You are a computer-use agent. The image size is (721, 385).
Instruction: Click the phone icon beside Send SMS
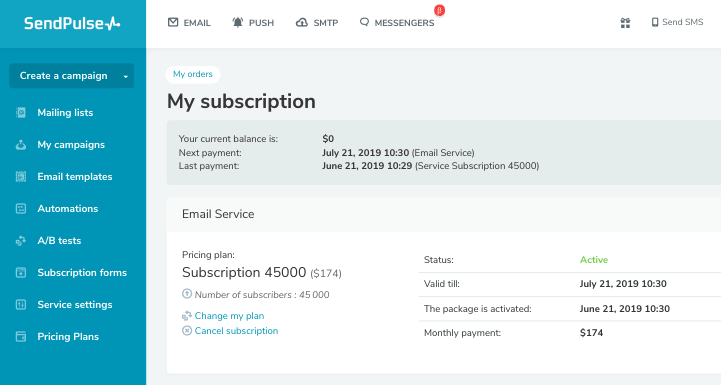tap(655, 22)
